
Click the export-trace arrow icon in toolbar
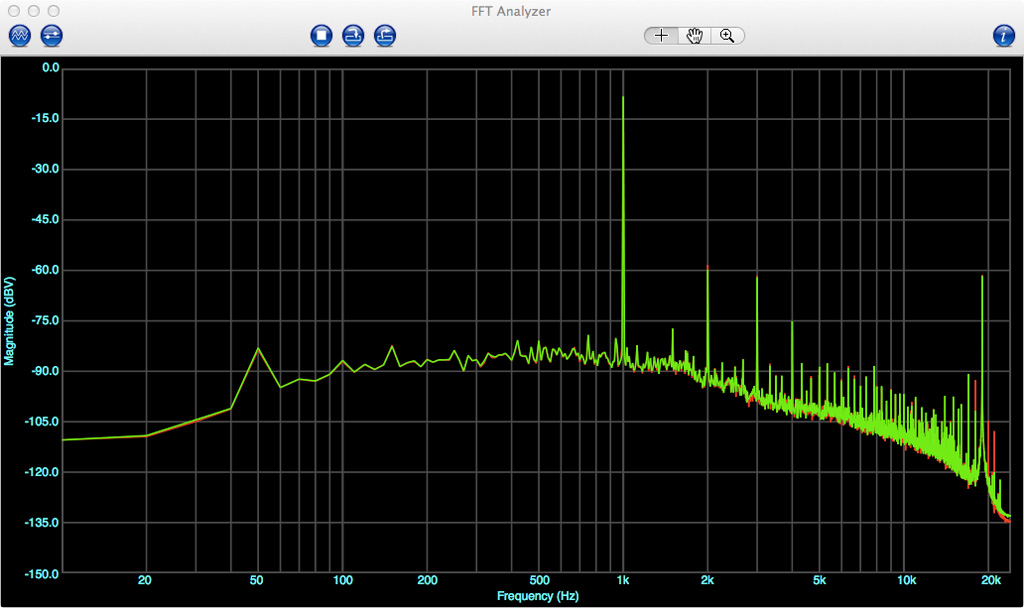385,36
